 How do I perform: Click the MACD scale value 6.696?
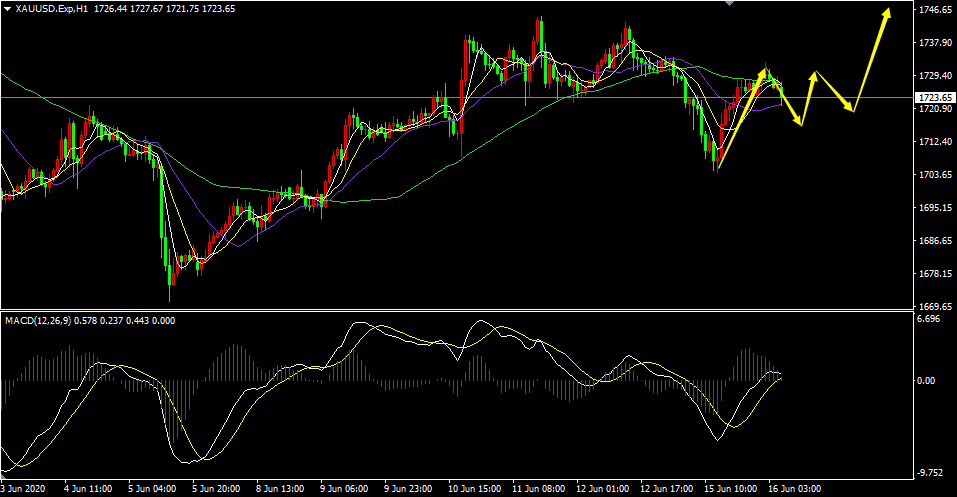coord(928,319)
